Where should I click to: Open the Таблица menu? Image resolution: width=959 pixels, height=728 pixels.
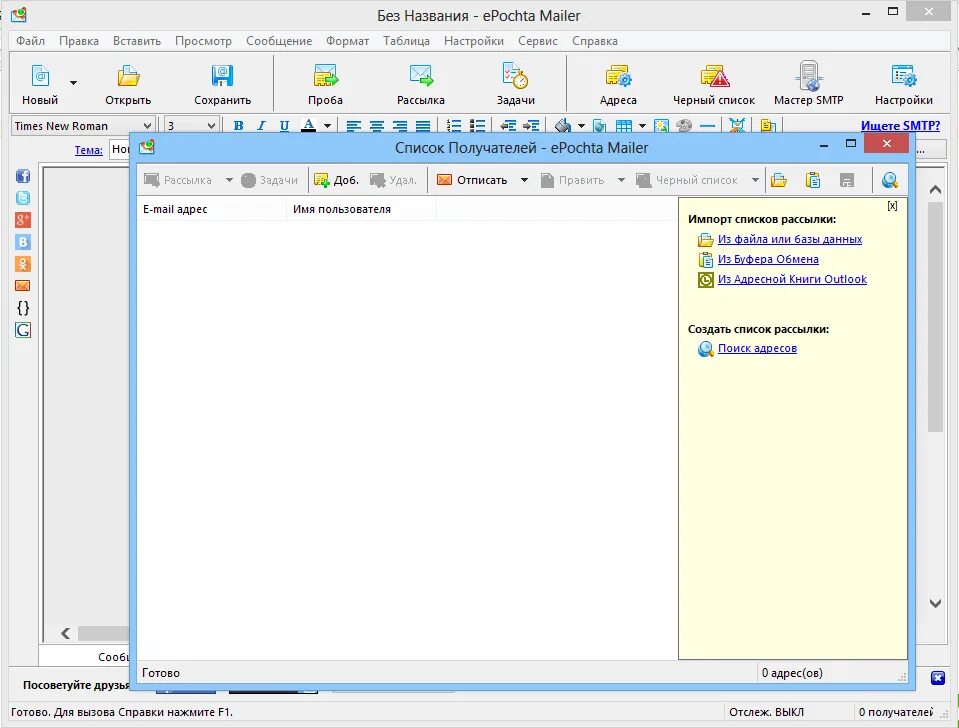[x=406, y=41]
